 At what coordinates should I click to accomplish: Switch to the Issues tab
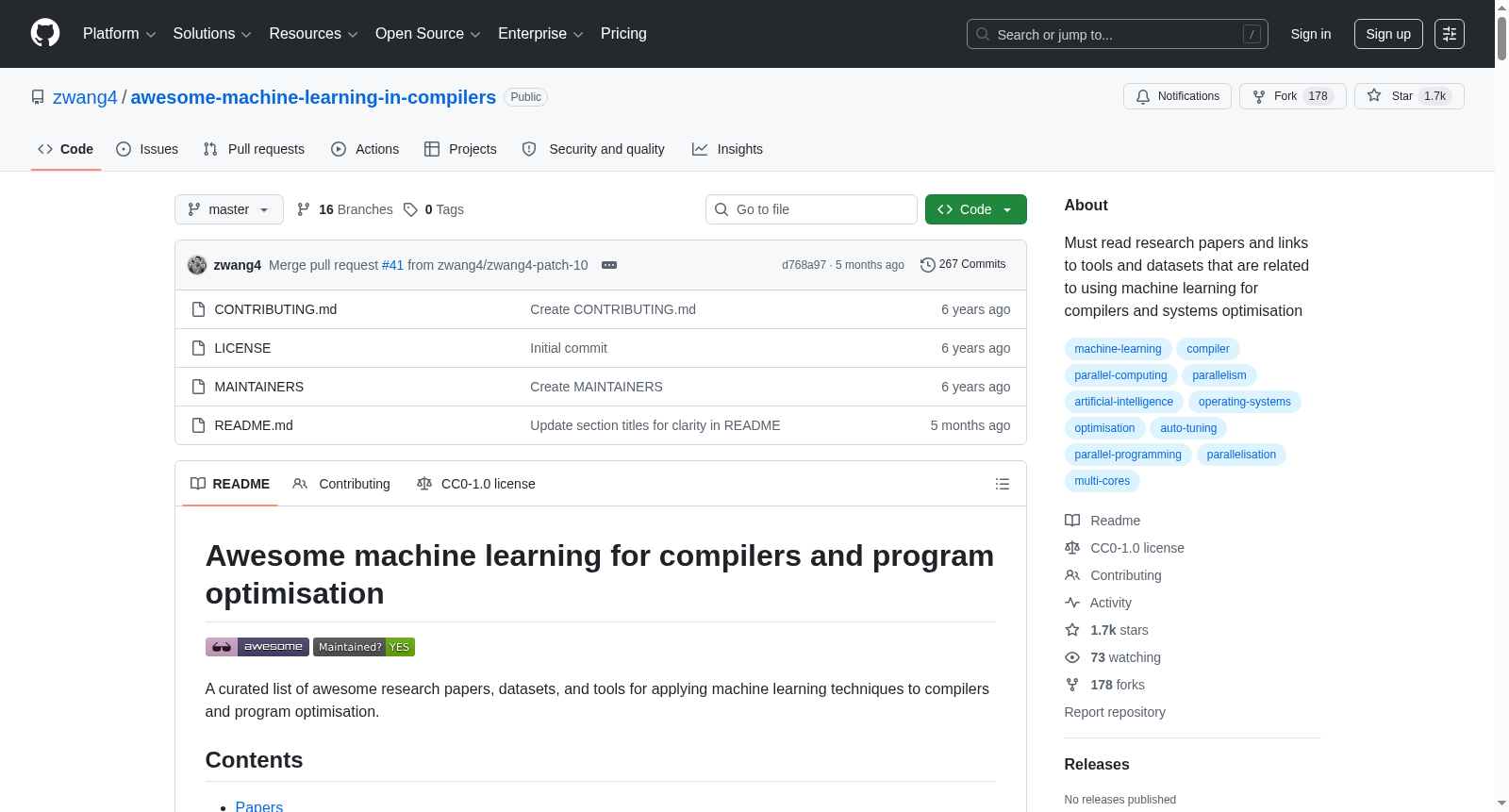(x=147, y=149)
